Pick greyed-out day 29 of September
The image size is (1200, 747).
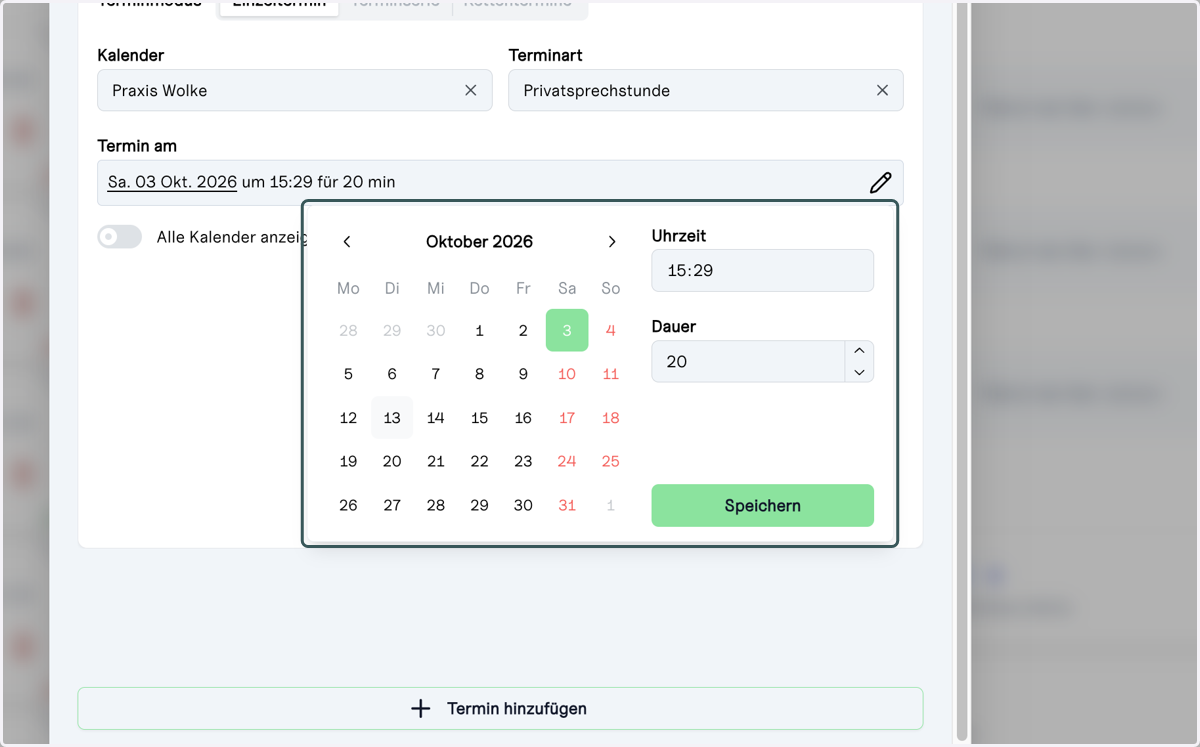pyautogui.click(x=392, y=330)
